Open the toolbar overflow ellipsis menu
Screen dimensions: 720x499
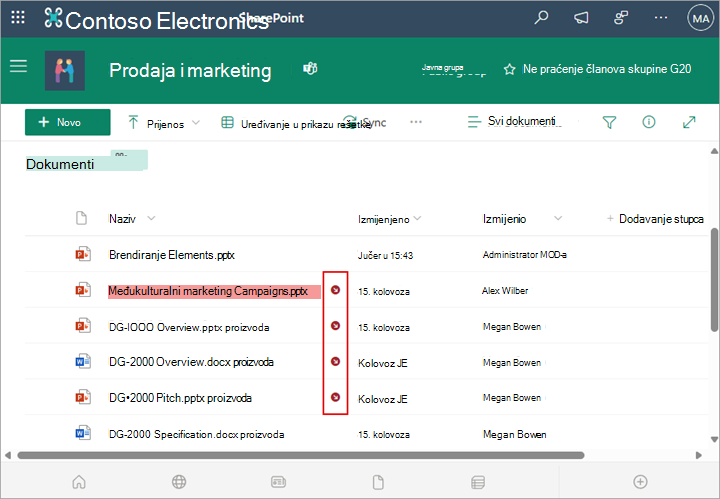pos(416,122)
